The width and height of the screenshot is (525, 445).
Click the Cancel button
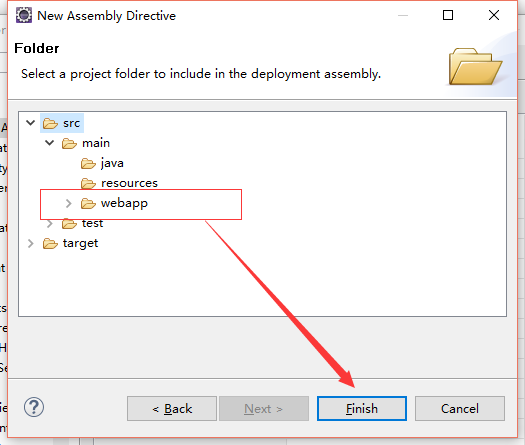[460, 409]
